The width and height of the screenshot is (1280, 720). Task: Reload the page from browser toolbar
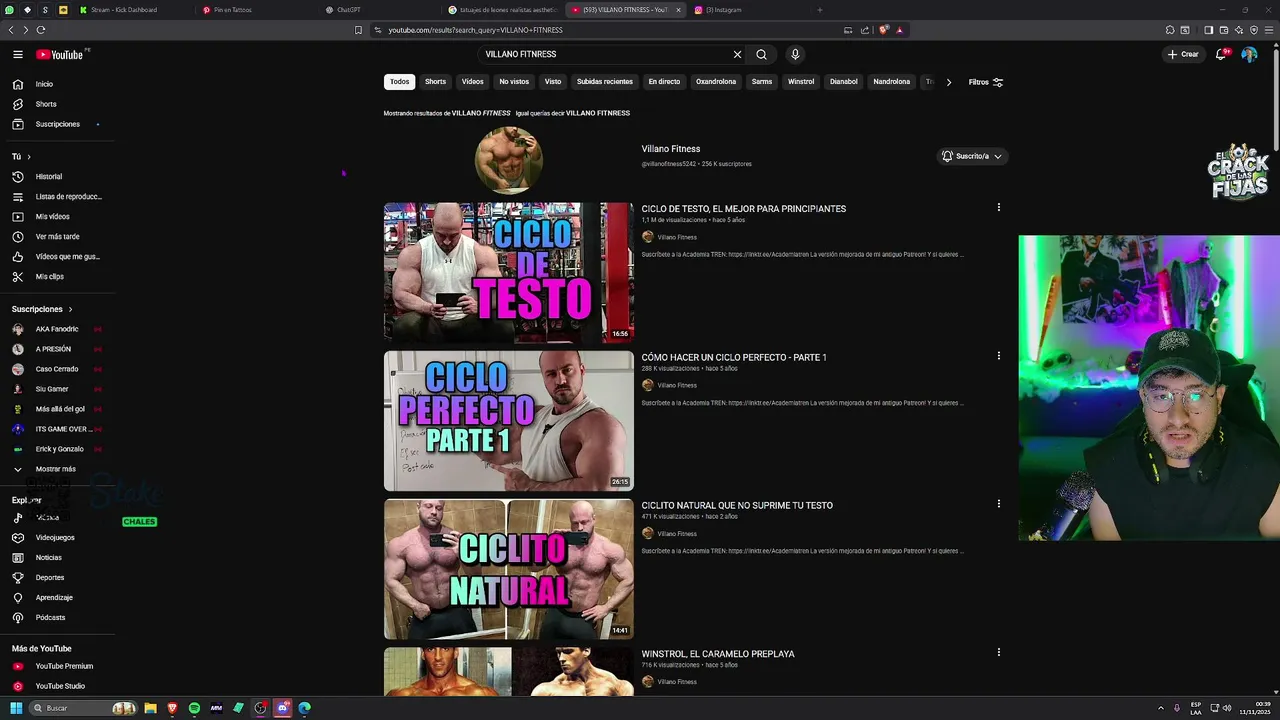[40, 30]
